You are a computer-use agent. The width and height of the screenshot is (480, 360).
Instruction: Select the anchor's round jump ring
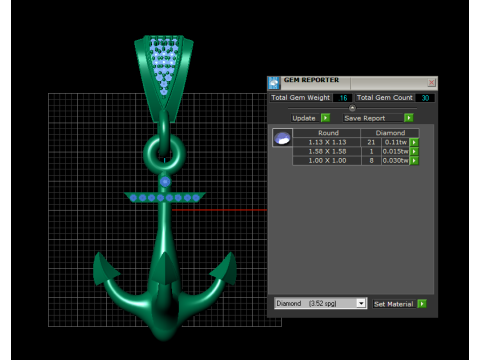pyautogui.click(x=164, y=154)
